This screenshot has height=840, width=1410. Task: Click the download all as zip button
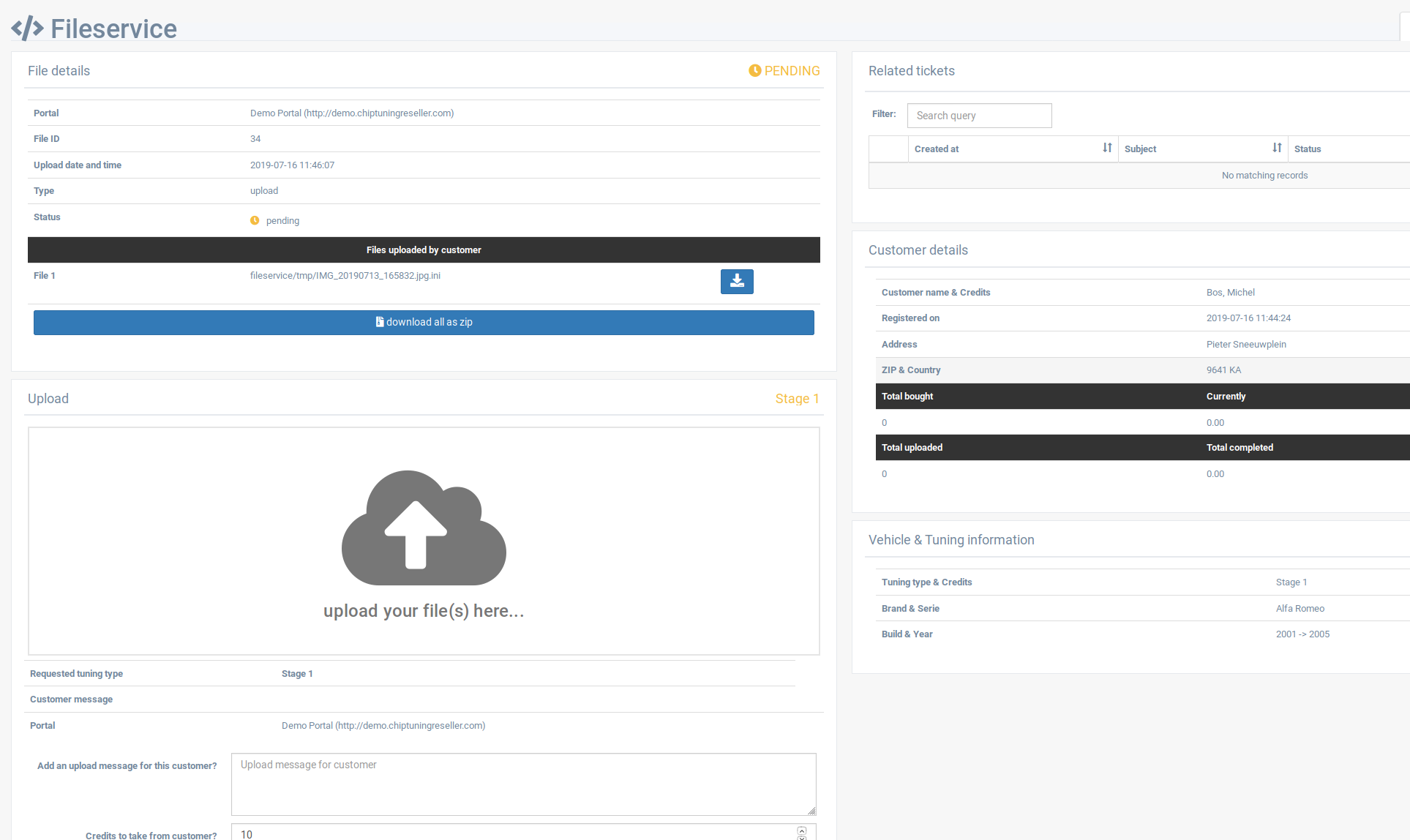coord(424,323)
